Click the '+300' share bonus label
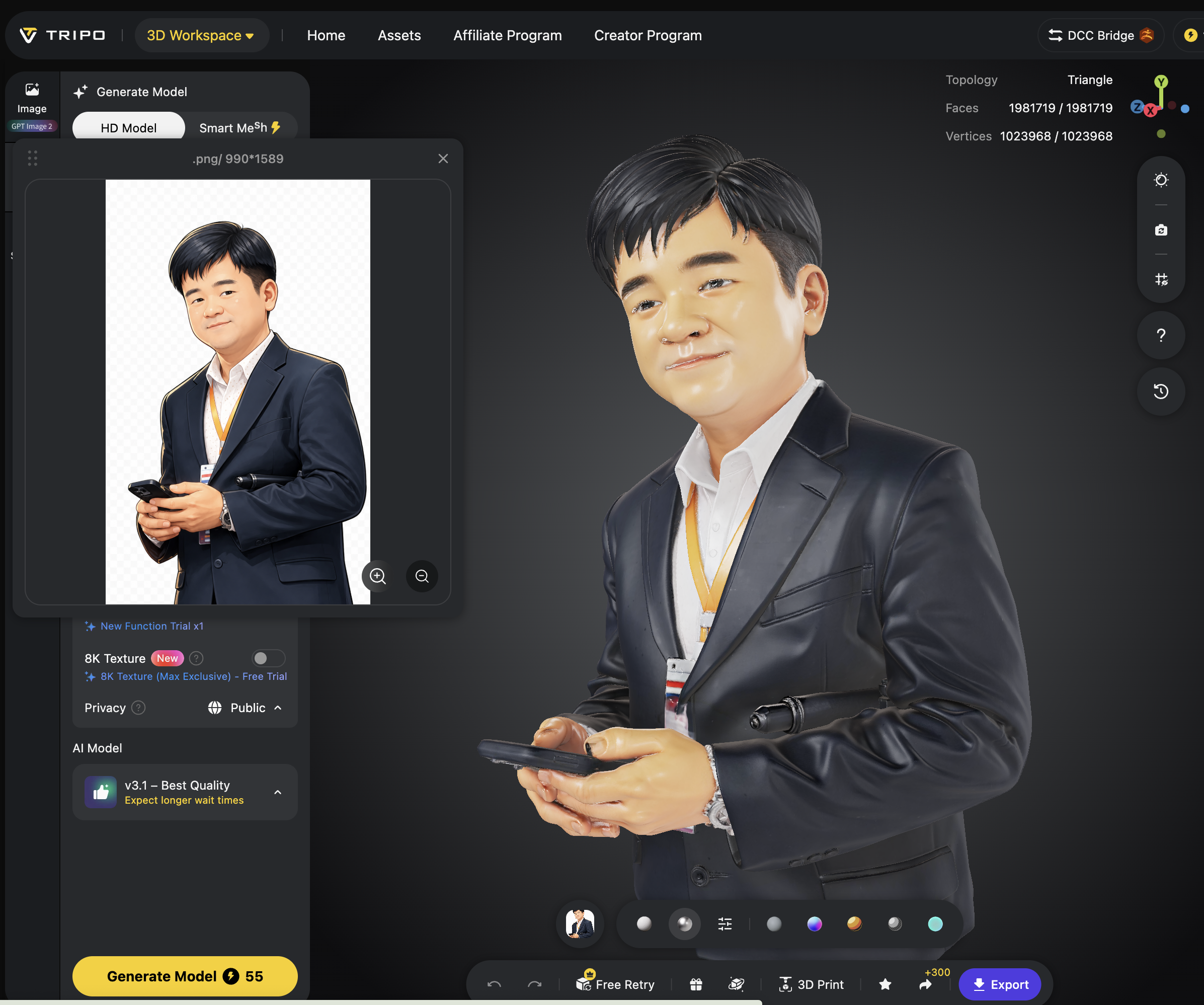This screenshot has width=1204, height=1005. tap(937, 972)
